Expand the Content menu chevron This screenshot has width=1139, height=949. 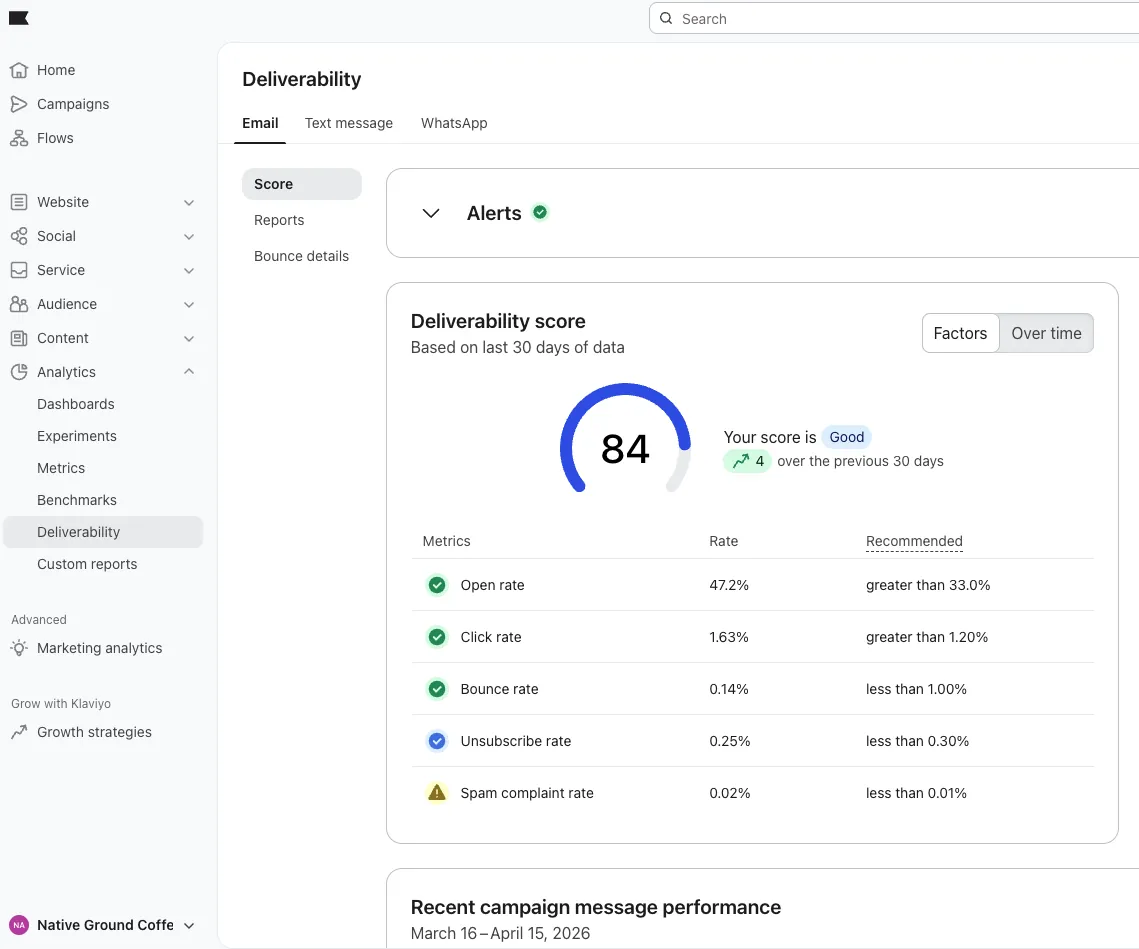pos(189,339)
